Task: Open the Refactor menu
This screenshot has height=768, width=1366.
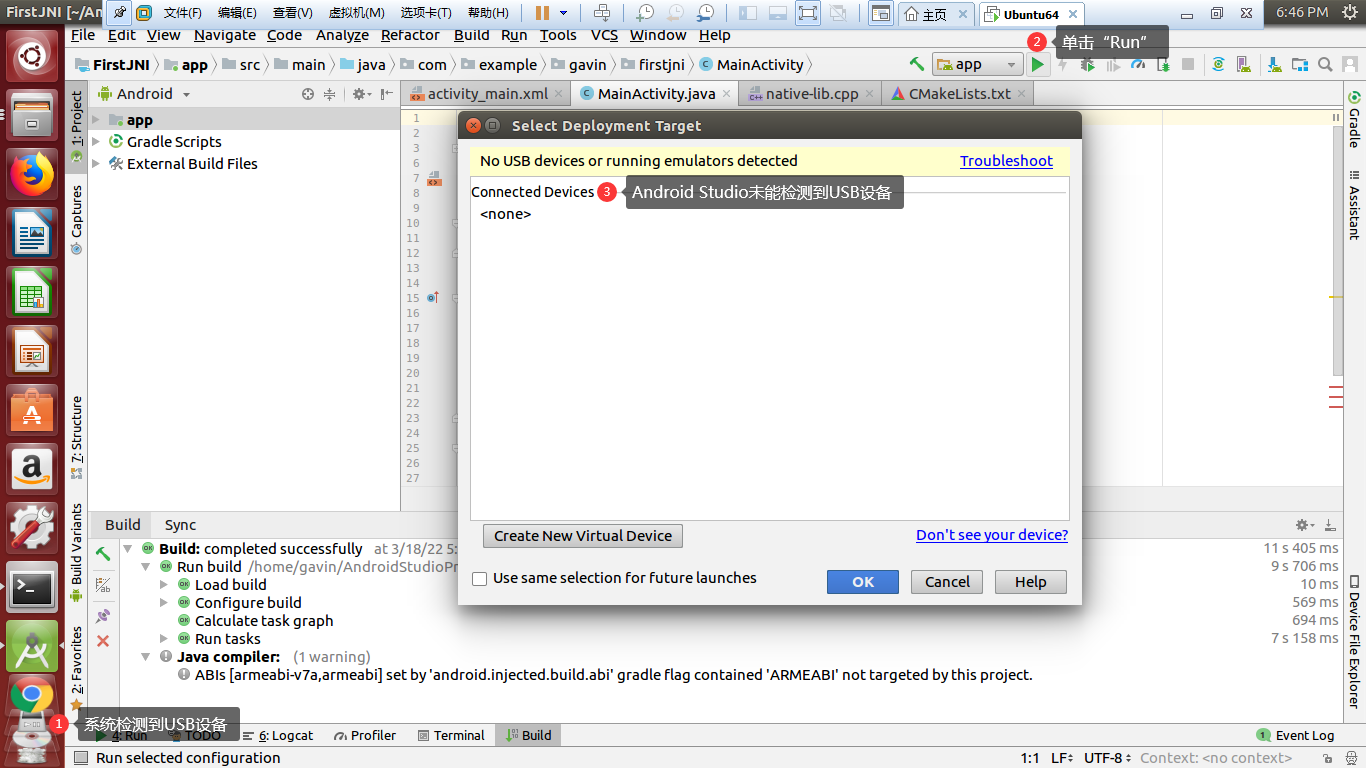Action: pyautogui.click(x=410, y=35)
